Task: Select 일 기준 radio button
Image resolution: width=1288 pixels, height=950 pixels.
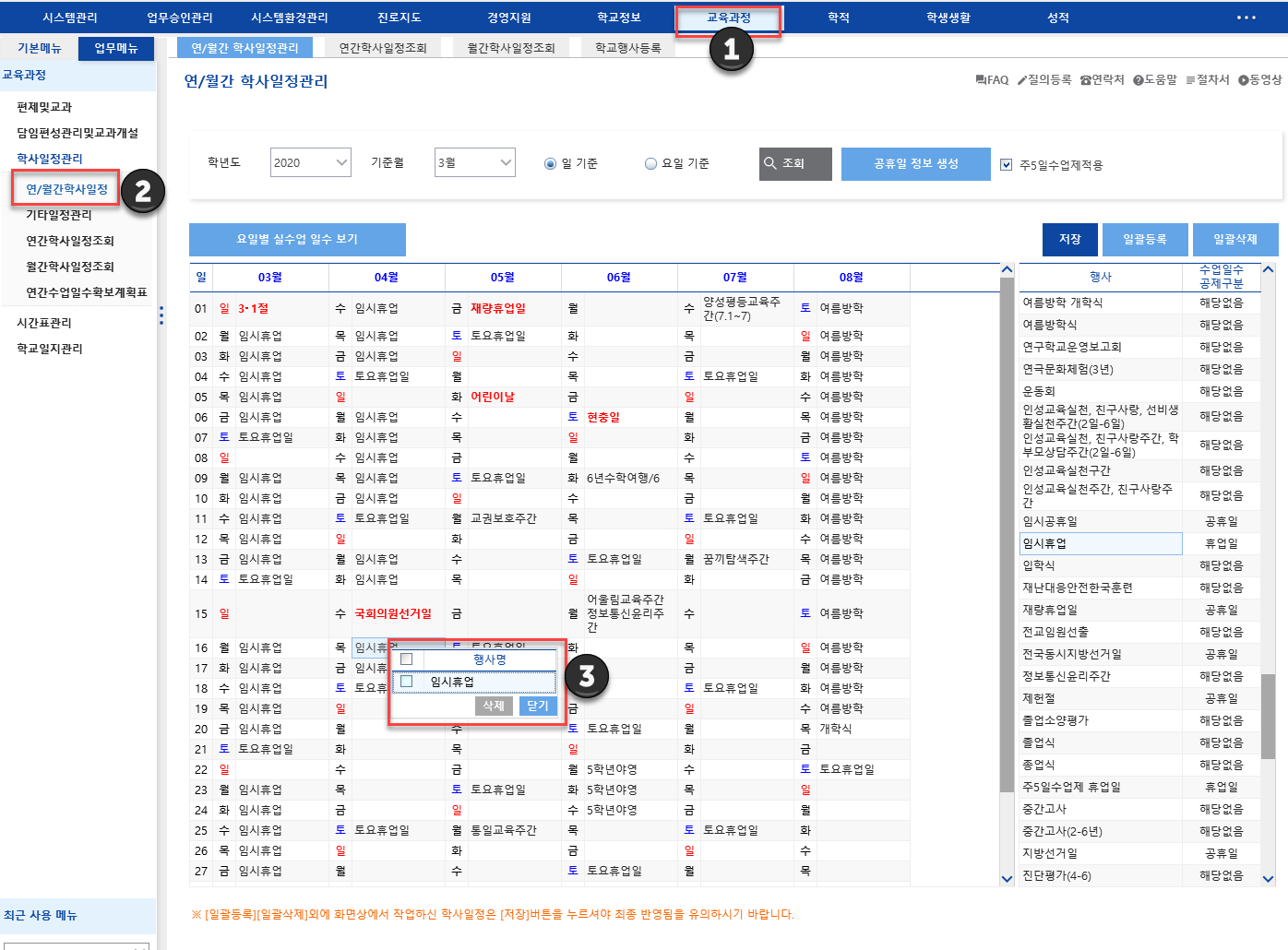Action: click(x=551, y=163)
